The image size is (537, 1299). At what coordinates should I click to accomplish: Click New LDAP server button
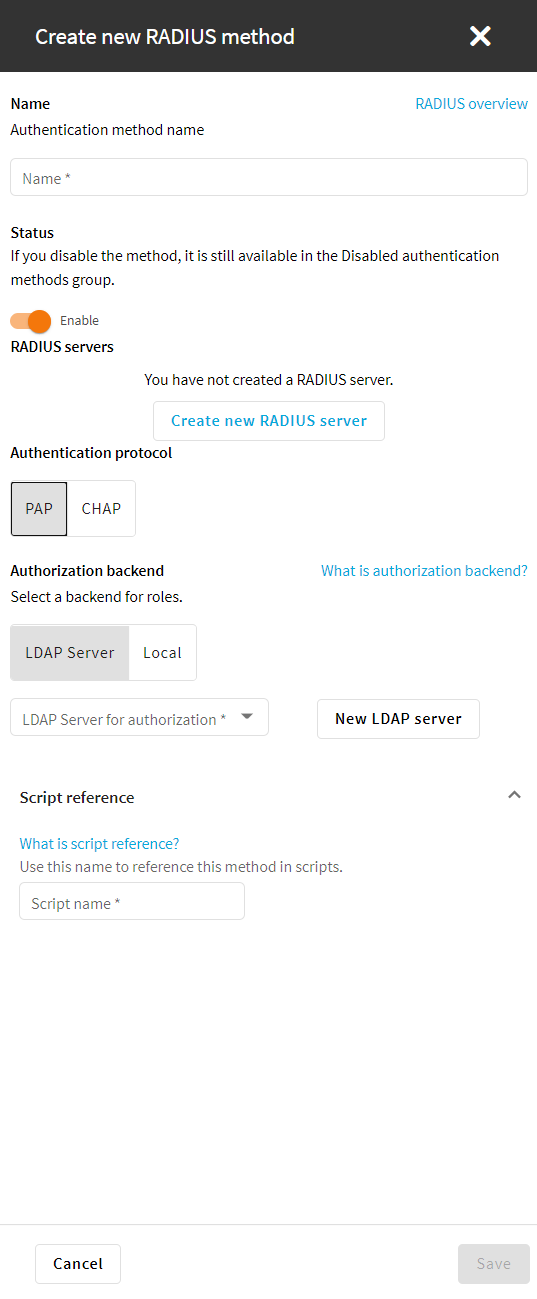click(x=398, y=718)
